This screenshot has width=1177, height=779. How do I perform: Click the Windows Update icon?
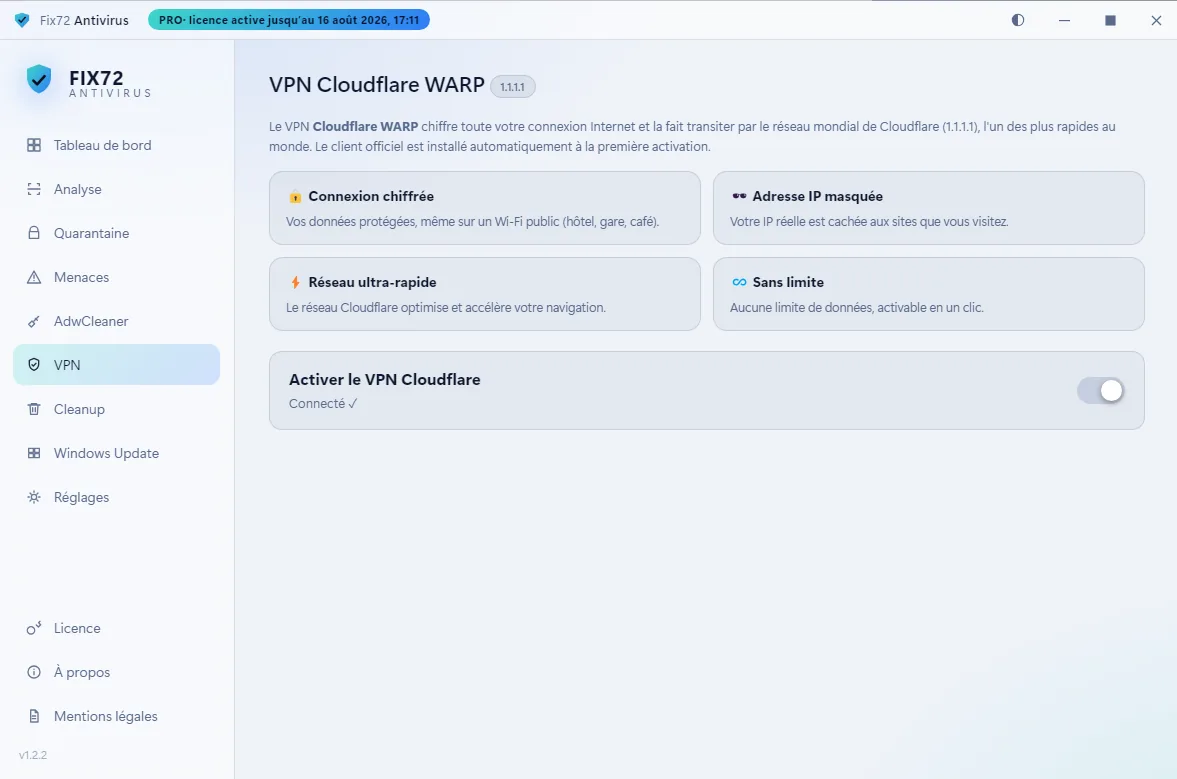[34, 453]
